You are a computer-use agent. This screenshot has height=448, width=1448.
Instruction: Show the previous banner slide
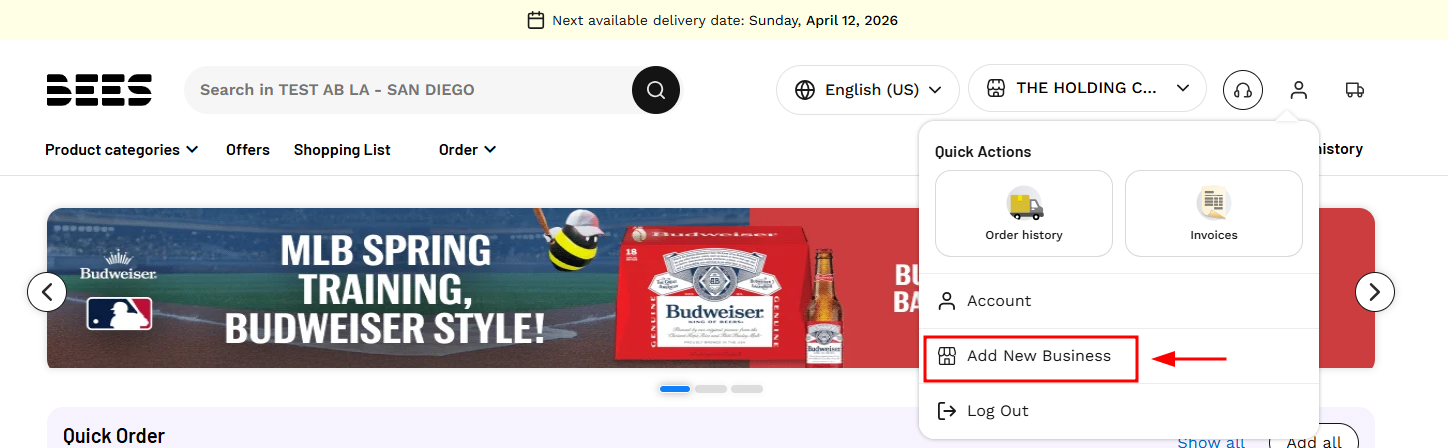(x=47, y=292)
